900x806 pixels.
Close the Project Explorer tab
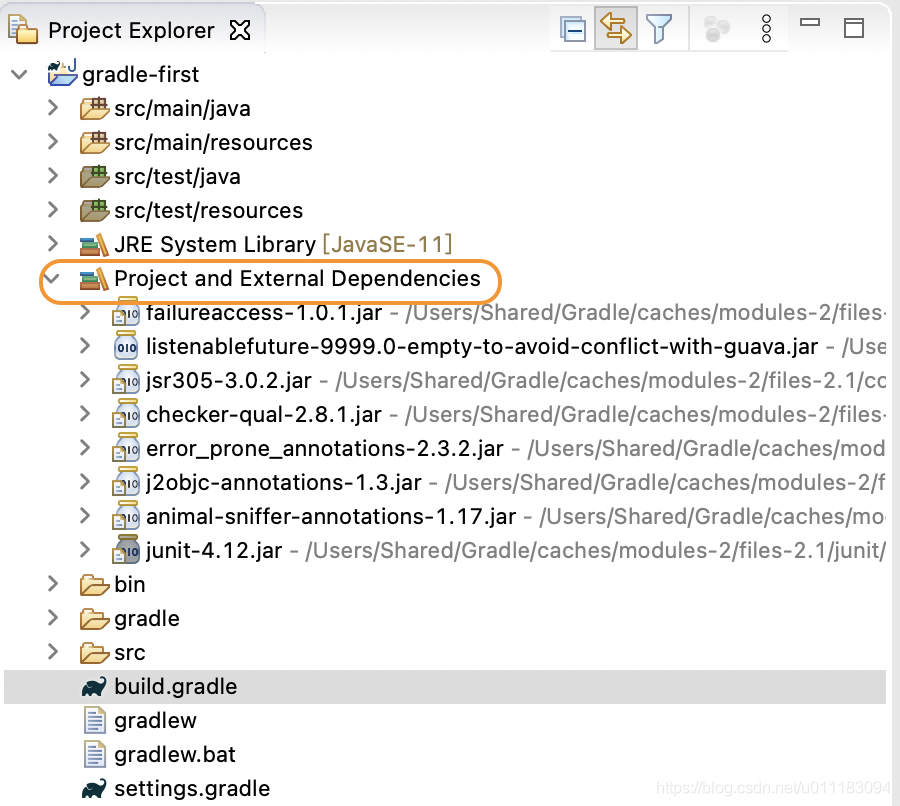(240, 29)
